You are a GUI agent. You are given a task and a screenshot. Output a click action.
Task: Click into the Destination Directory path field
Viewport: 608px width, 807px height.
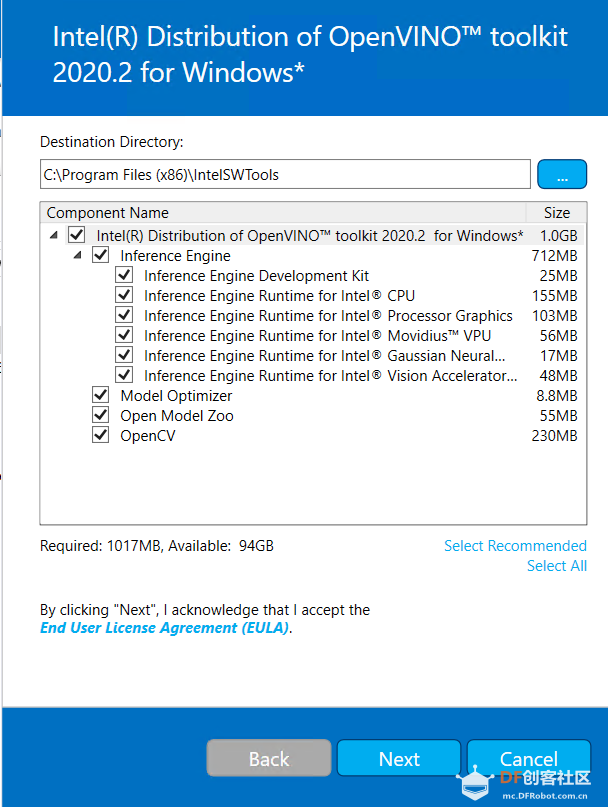click(x=285, y=174)
